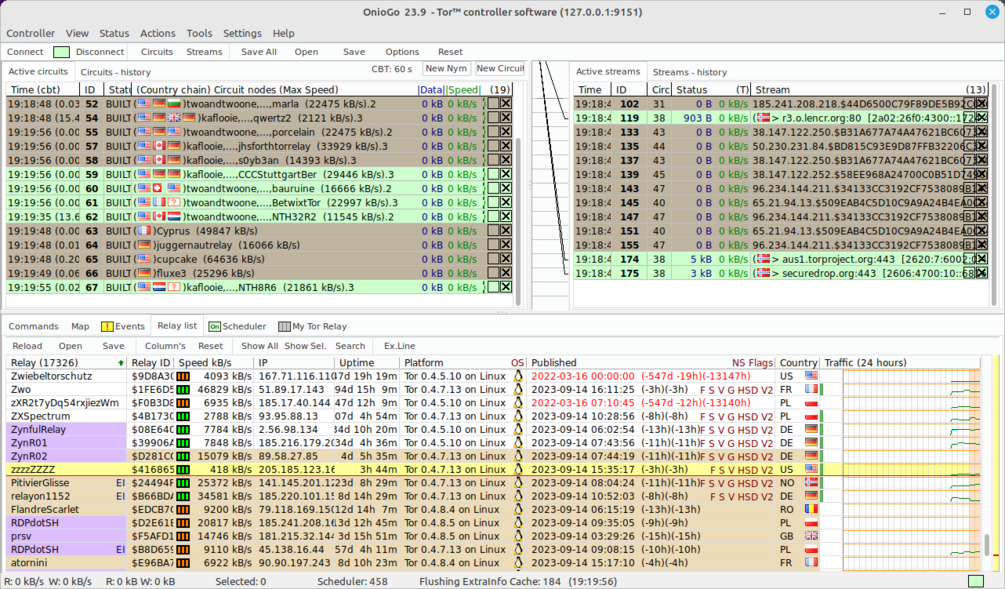
Task: Select relay row FlandreScarlet
Action: (x=494, y=510)
